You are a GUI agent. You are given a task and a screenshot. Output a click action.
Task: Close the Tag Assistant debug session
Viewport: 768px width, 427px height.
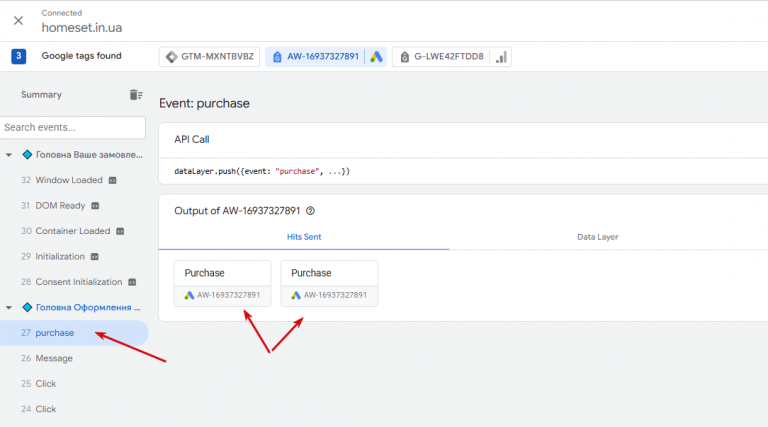18,21
